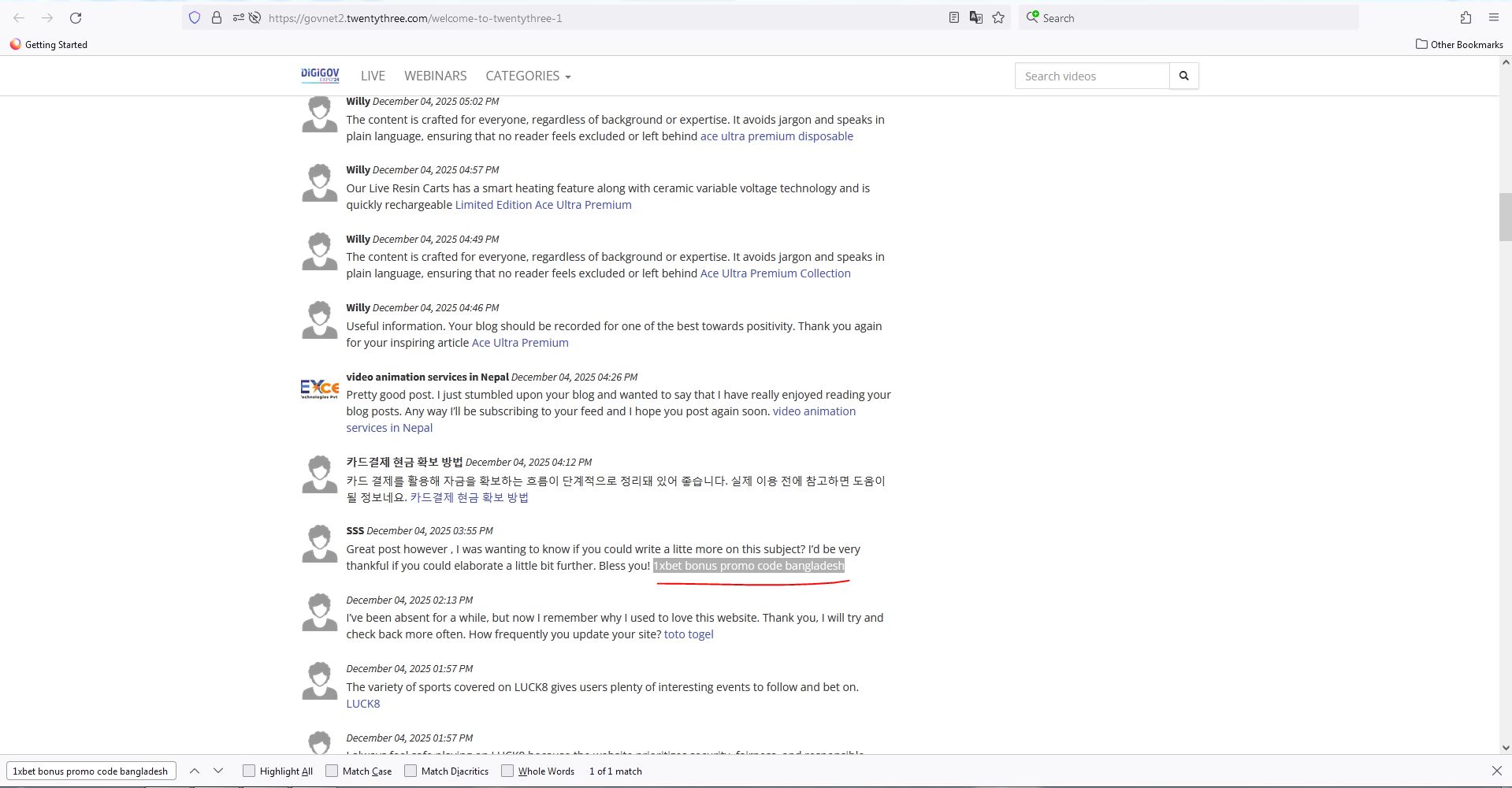Click the browser reload button

tap(76, 18)
